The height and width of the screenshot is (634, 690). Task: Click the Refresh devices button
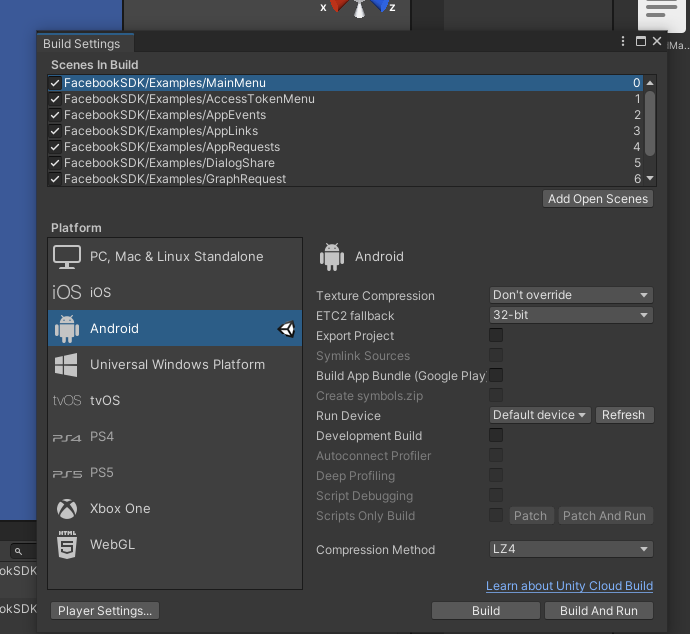[624, 415]
